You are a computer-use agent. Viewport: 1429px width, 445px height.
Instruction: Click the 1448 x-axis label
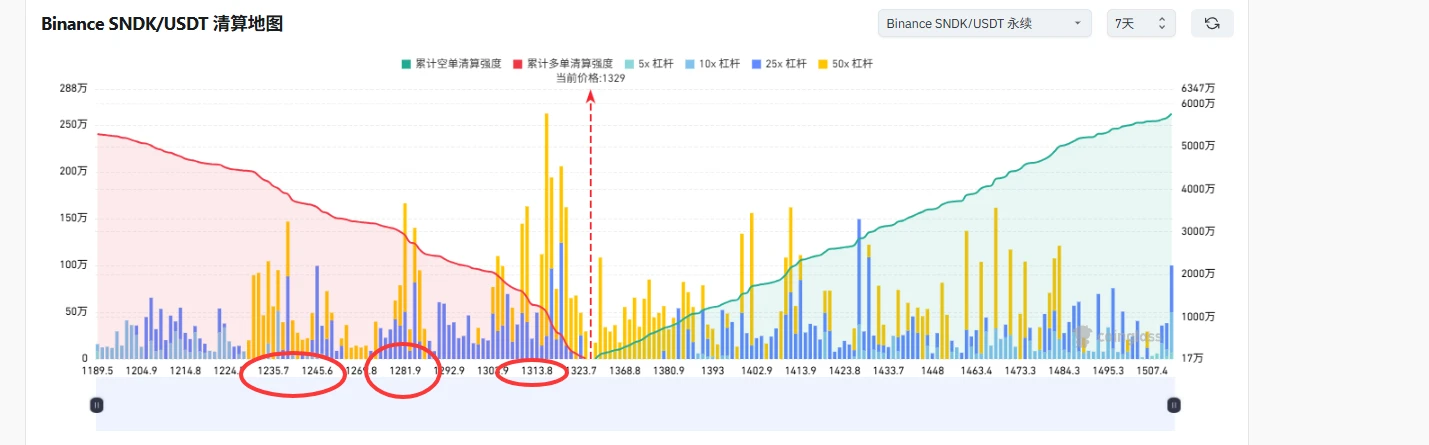click(933, 371)
